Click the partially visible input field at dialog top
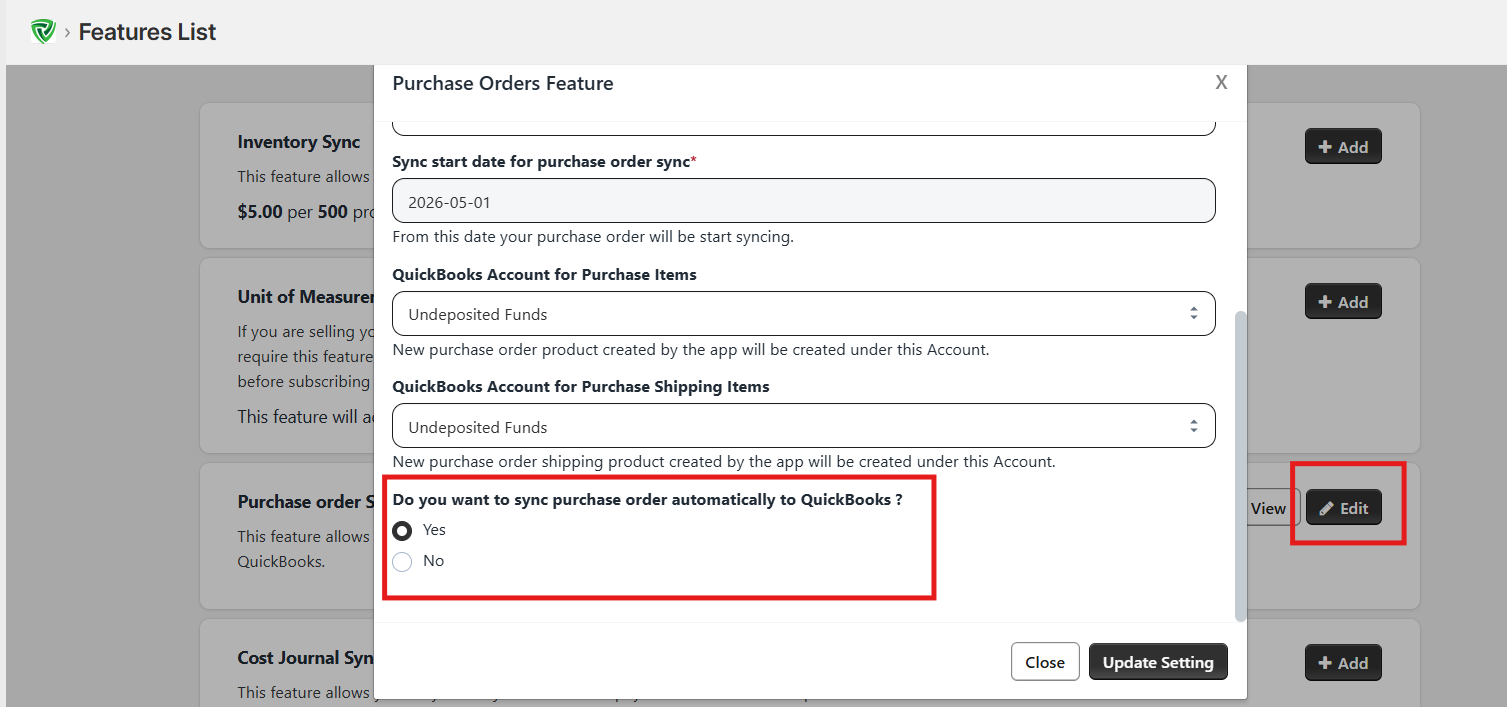The width and height of the screenshot is (1507, 707). pos(804,127)
